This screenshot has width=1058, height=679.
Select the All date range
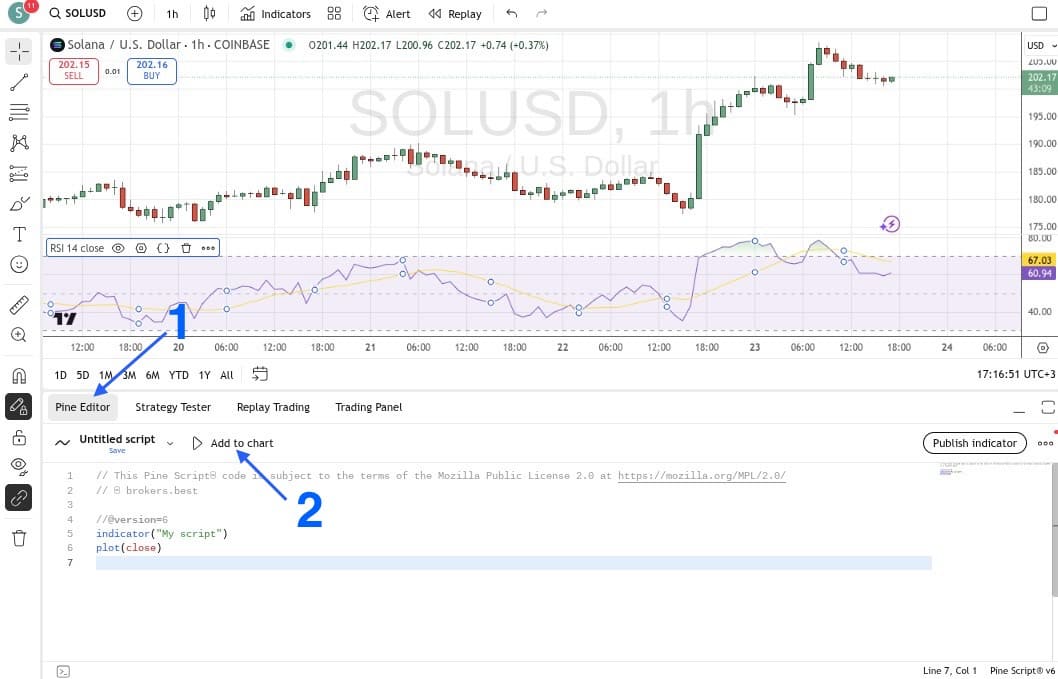pyautogui.click(x=227, y=375)
